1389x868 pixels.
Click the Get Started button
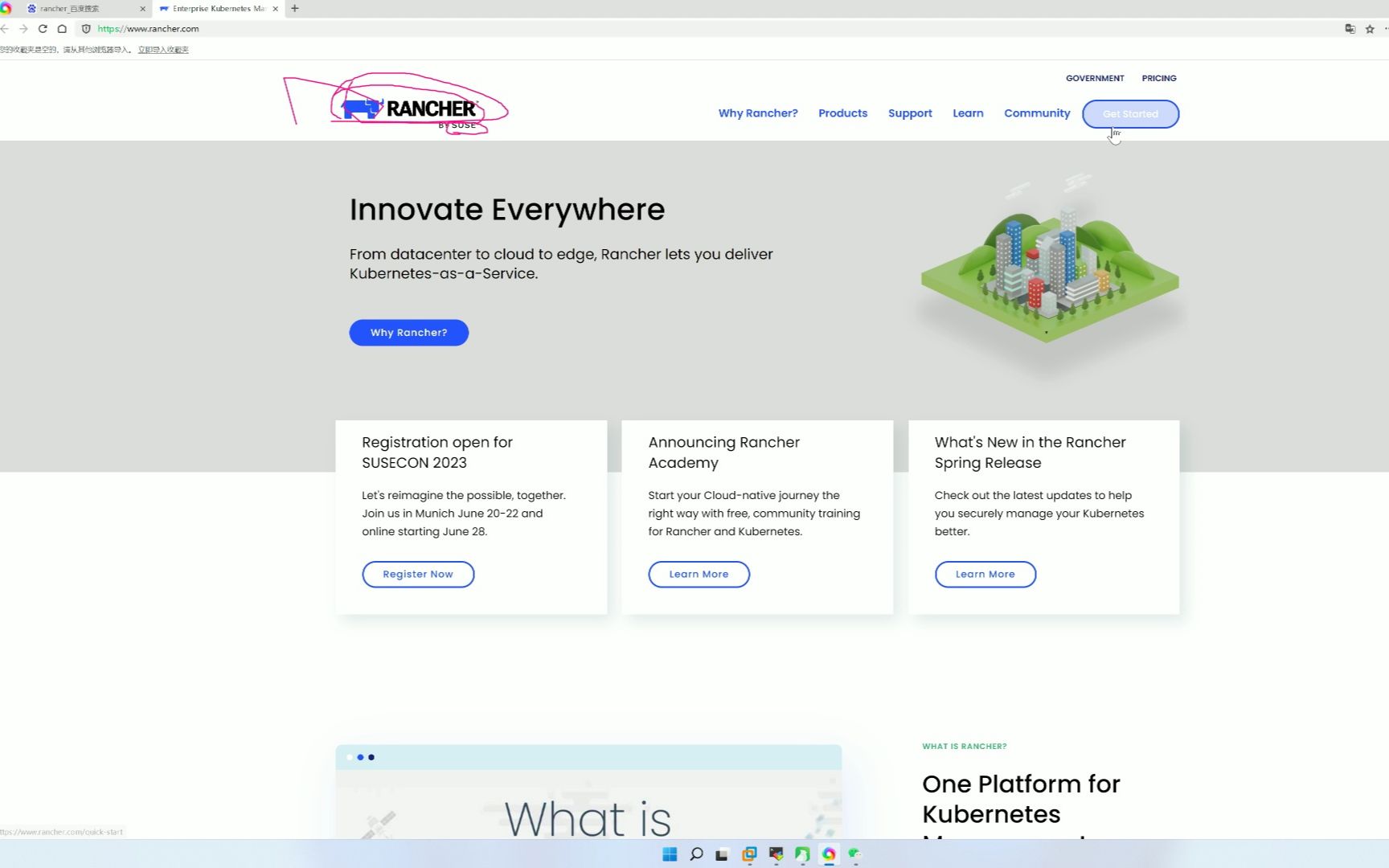1130,114
